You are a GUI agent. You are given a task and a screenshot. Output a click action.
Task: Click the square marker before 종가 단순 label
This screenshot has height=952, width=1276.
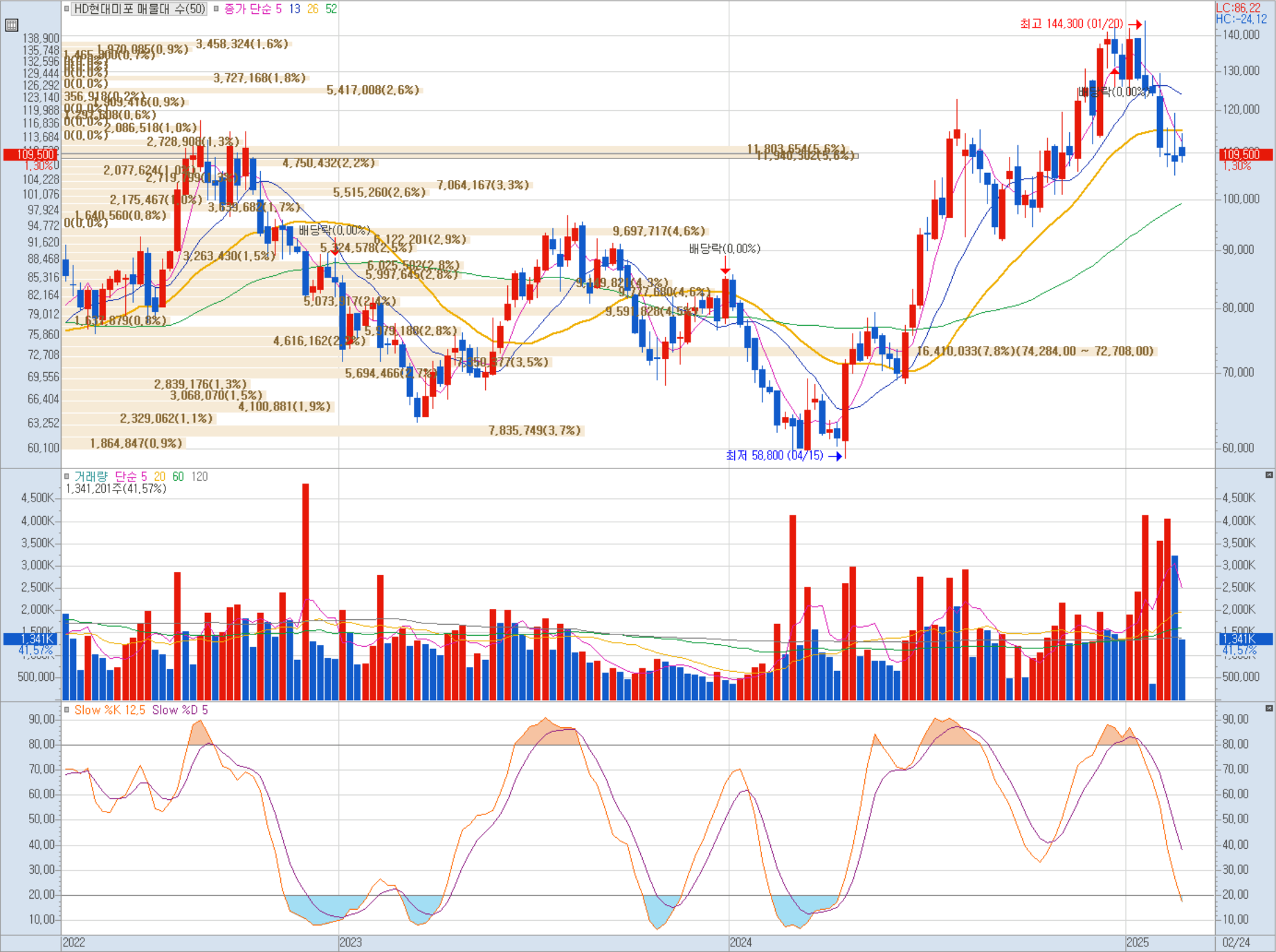(216, 9)
